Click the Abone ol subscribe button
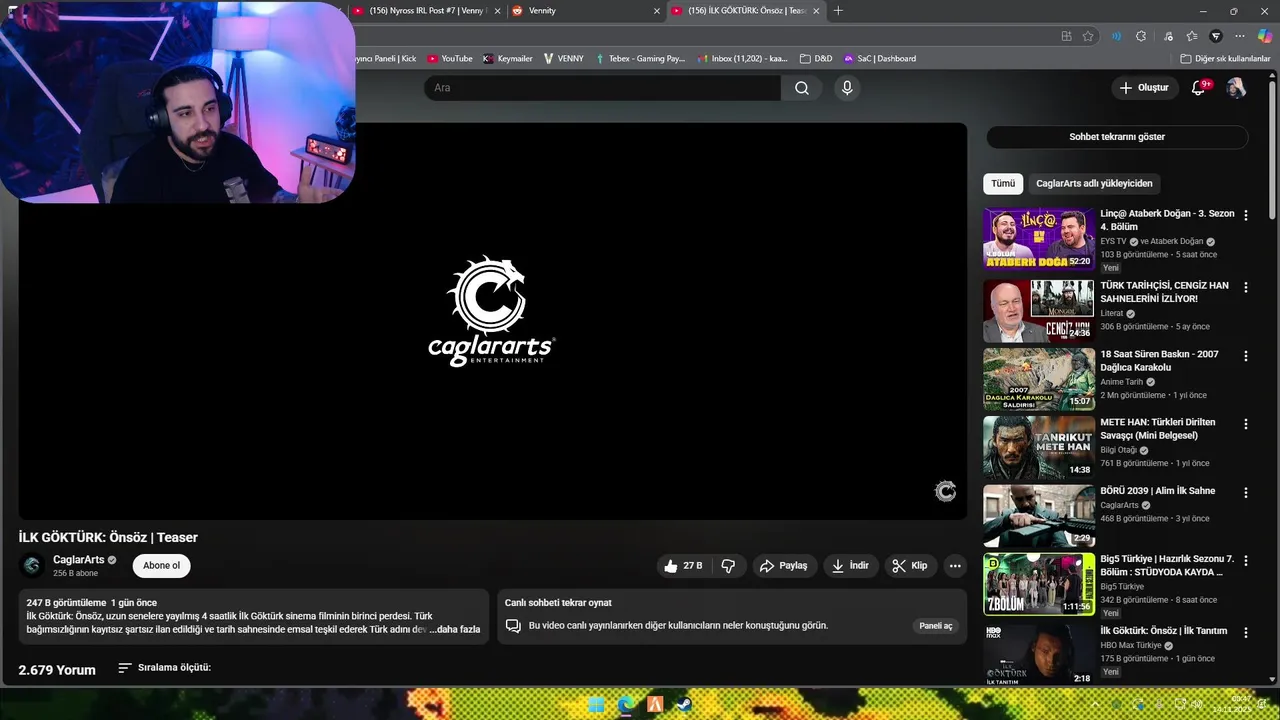The height and width of the screenshot is (720, 1280). point(161,566)
